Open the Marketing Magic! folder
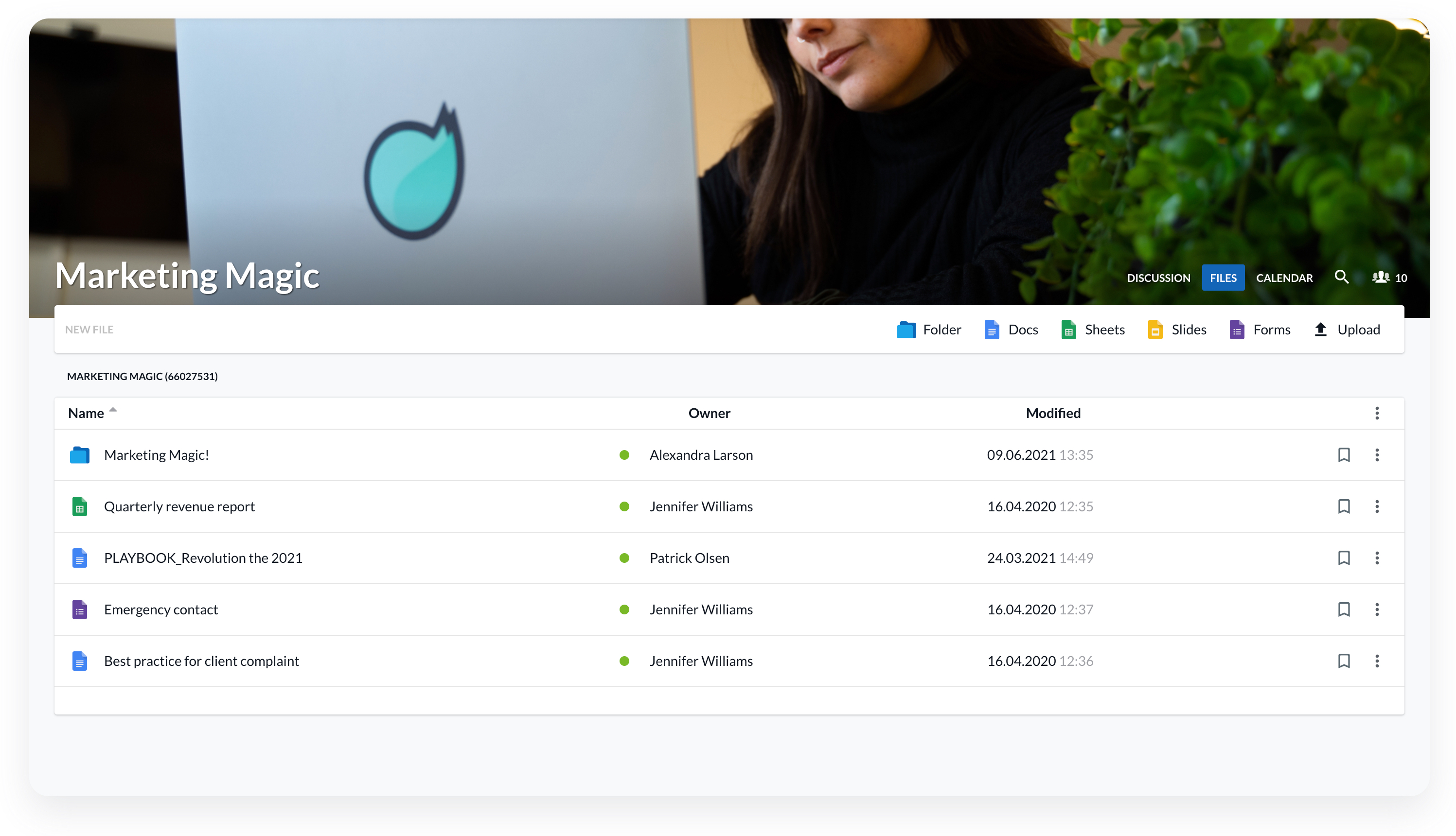This screenshot has width=1456, height=836. (156, 455)
